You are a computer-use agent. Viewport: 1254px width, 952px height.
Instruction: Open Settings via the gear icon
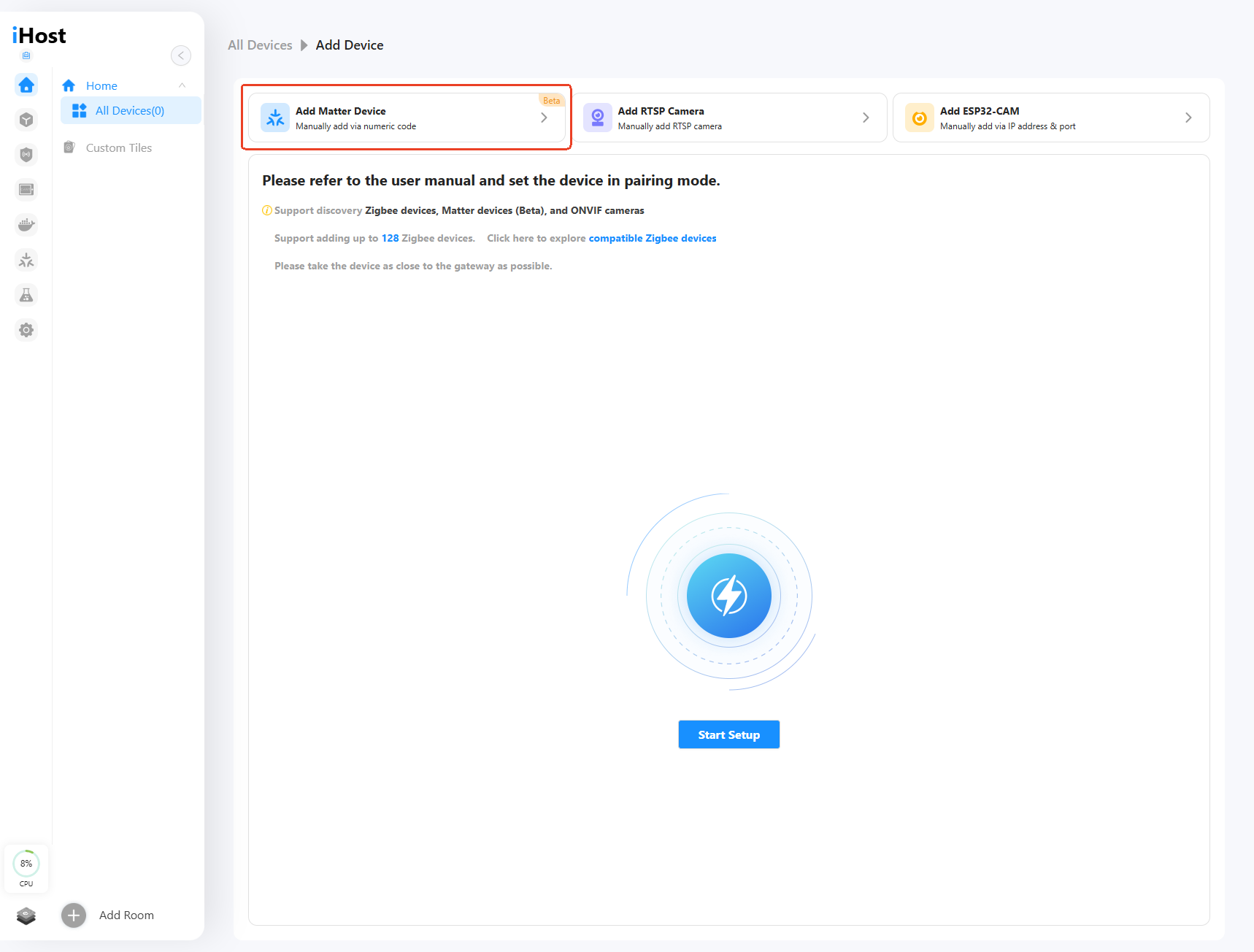pyautogui.click(x=26, y=330)
